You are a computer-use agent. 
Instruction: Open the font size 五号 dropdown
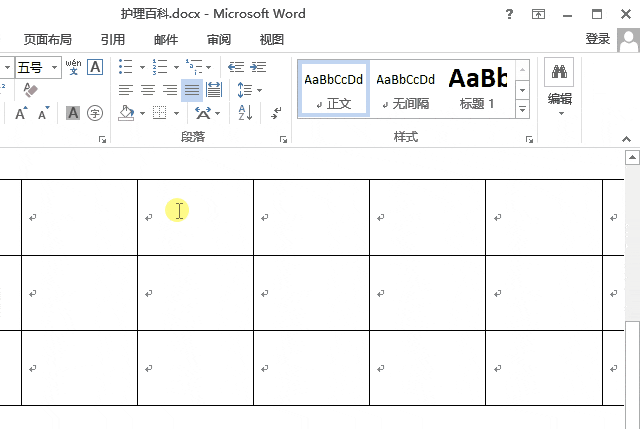[54, 67]
